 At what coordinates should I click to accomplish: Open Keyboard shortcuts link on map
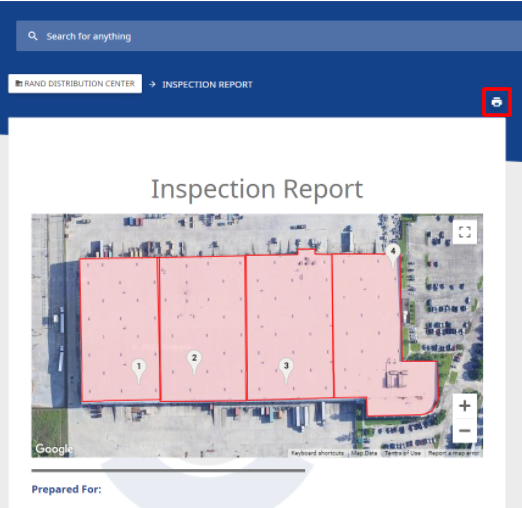click(x=317, y=453)
